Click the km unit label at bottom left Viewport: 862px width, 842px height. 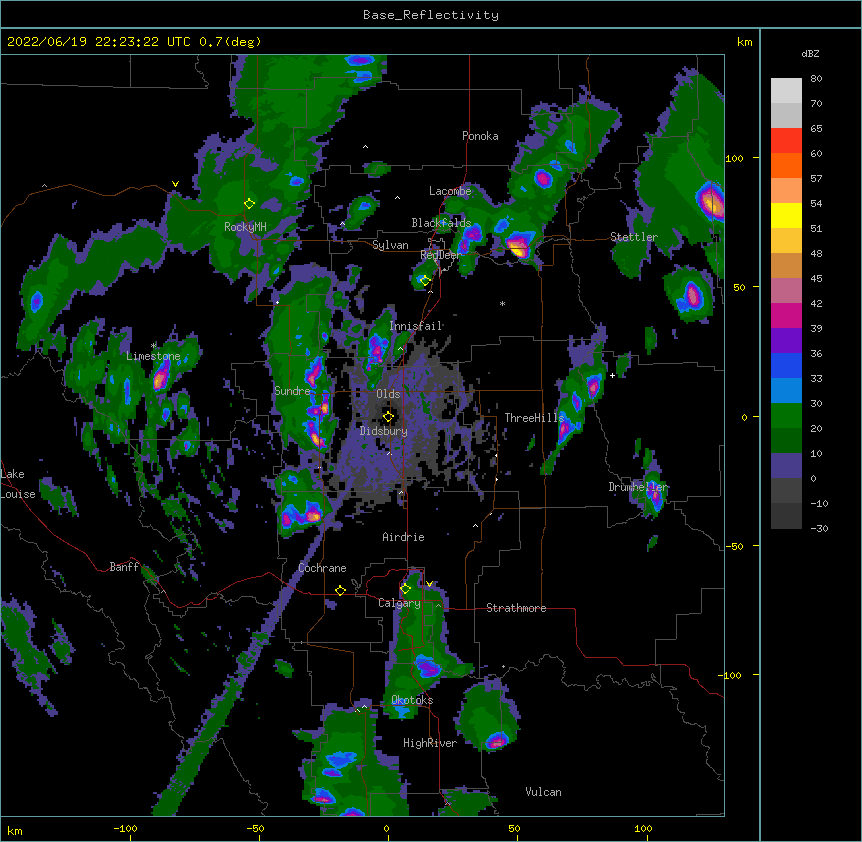click(x=15, y=831)
